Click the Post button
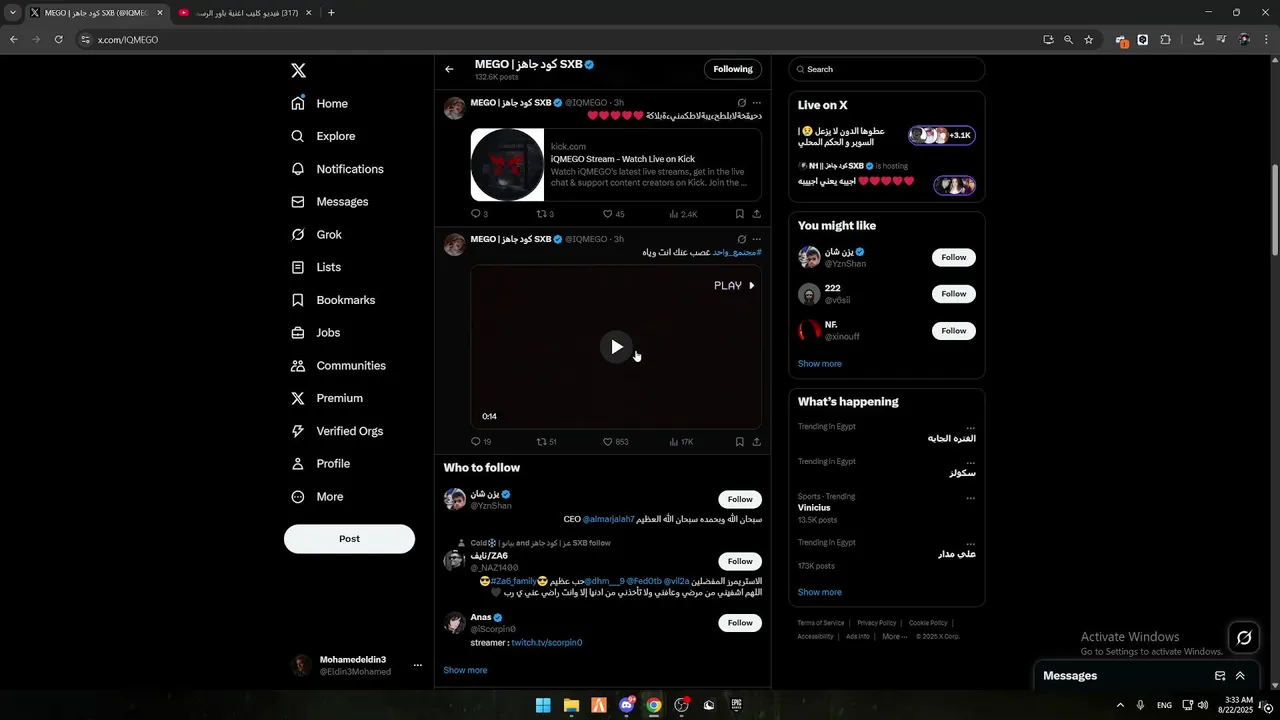1280x720 pixels. 349,538
